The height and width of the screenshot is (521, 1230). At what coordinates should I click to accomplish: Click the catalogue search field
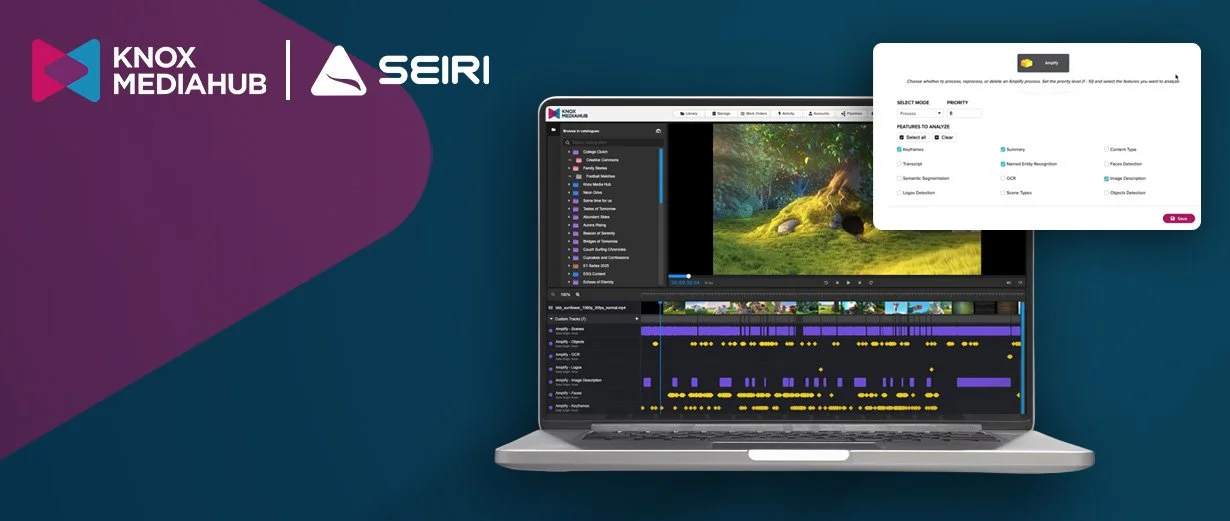pyautogui.click(x=613, y=142)
